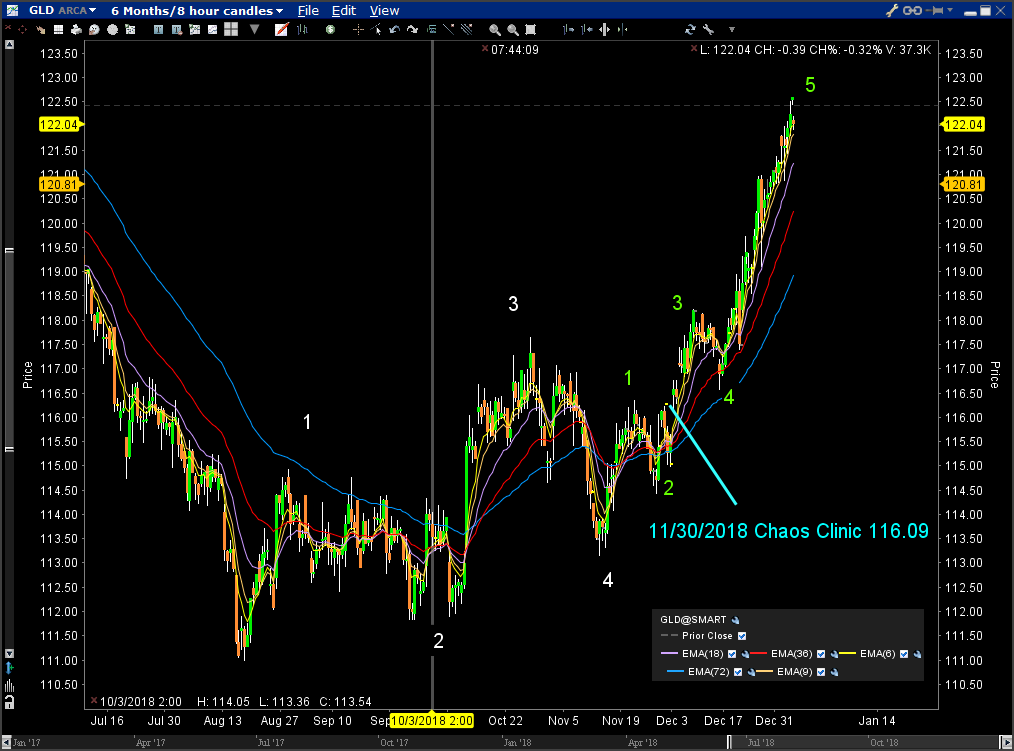Click the white table grid icon

click(x=58, y=30)
